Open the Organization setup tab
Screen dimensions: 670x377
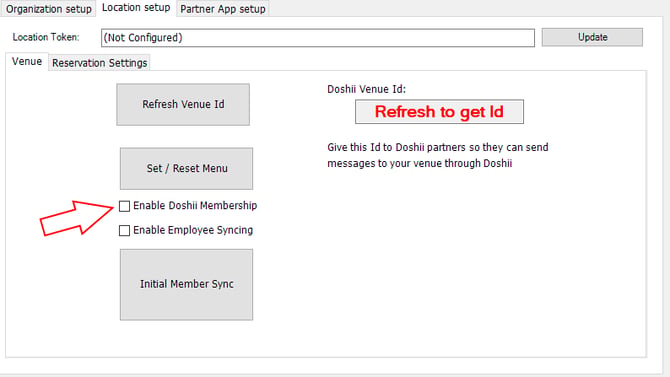48,9
